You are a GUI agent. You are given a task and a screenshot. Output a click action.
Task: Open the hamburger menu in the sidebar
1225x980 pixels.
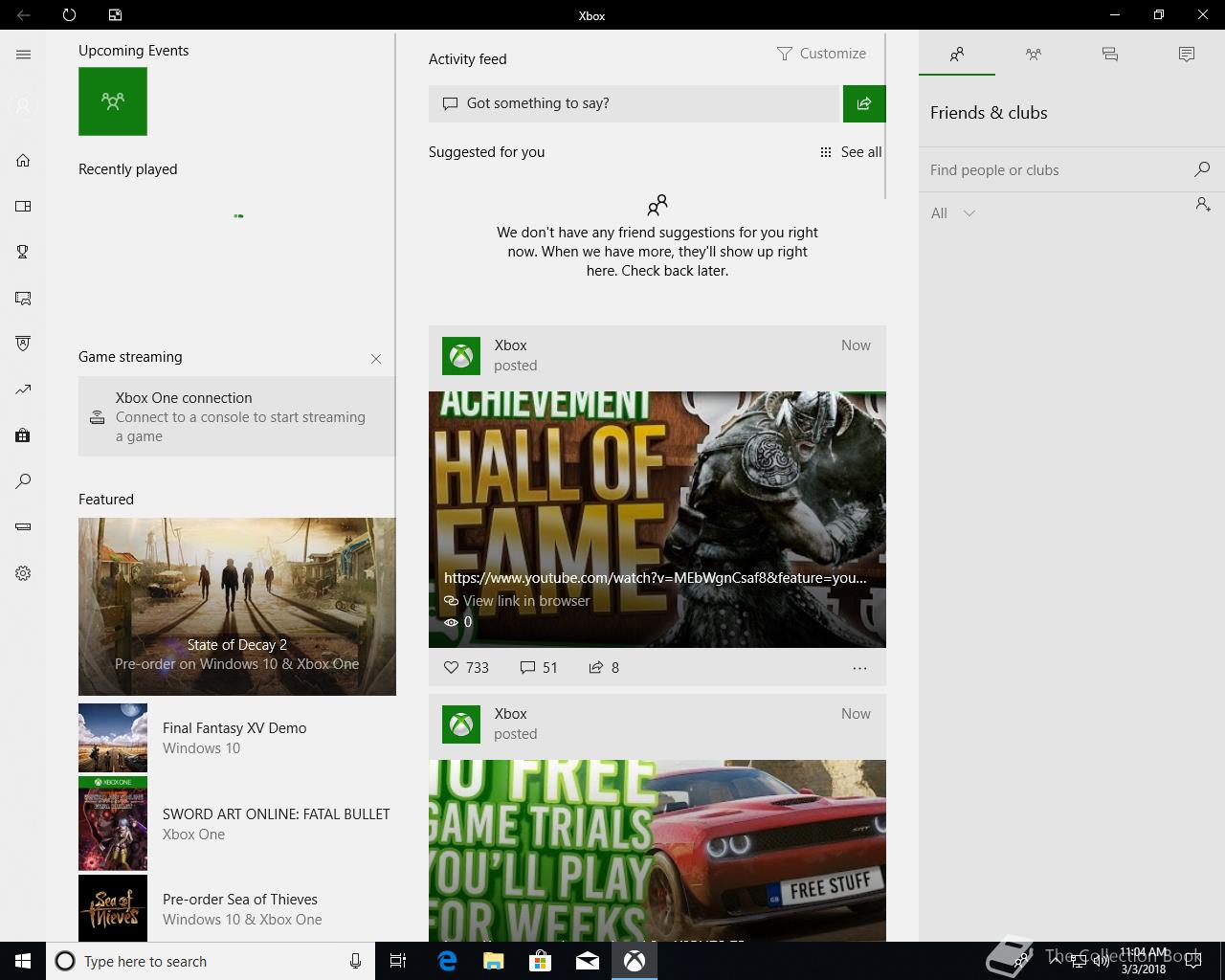23,55
